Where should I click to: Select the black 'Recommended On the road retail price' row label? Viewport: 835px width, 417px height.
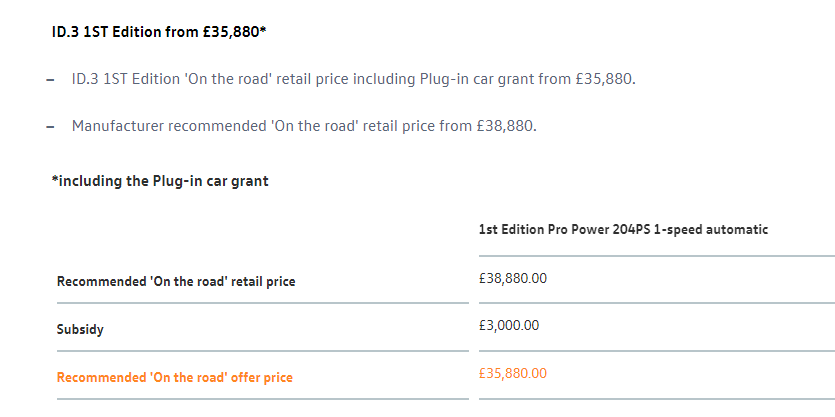pos(176,282)
